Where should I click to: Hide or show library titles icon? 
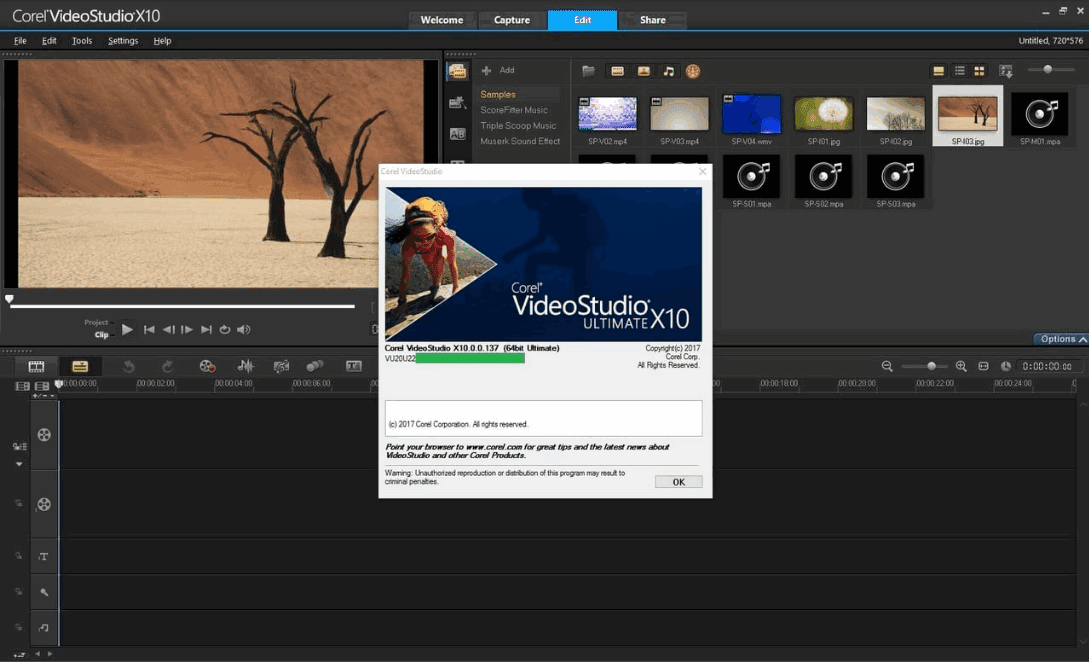click(938, 71)
